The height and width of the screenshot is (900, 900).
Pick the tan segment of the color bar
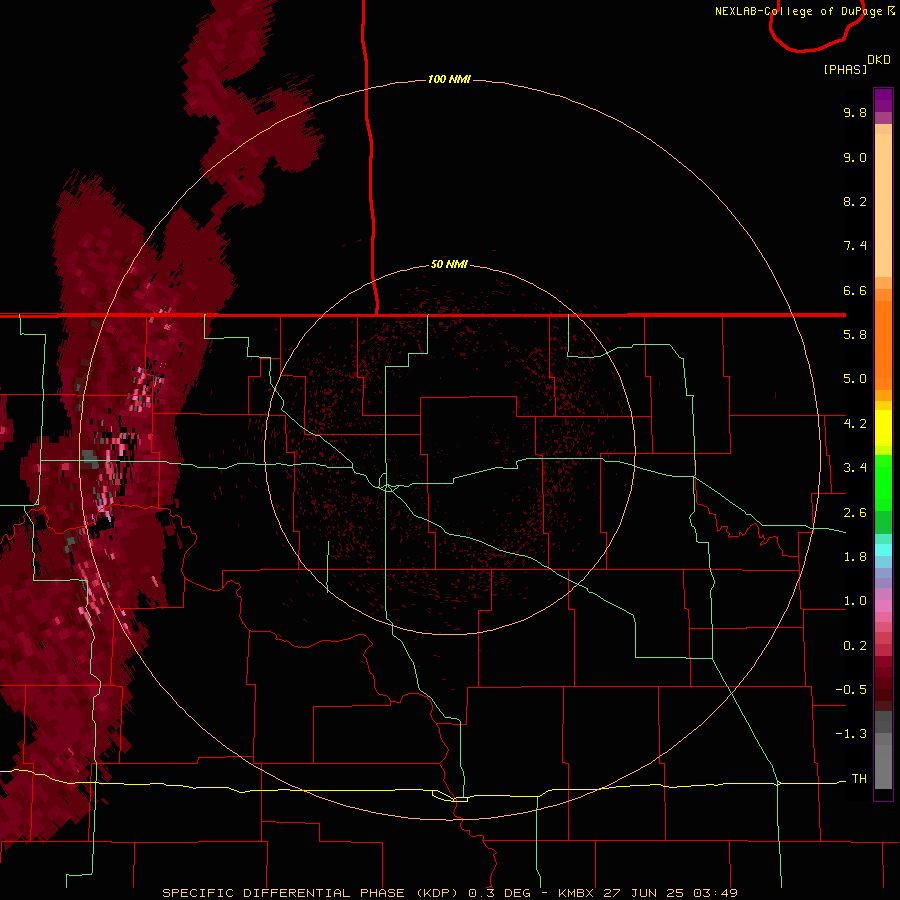(x=883, y=204)
